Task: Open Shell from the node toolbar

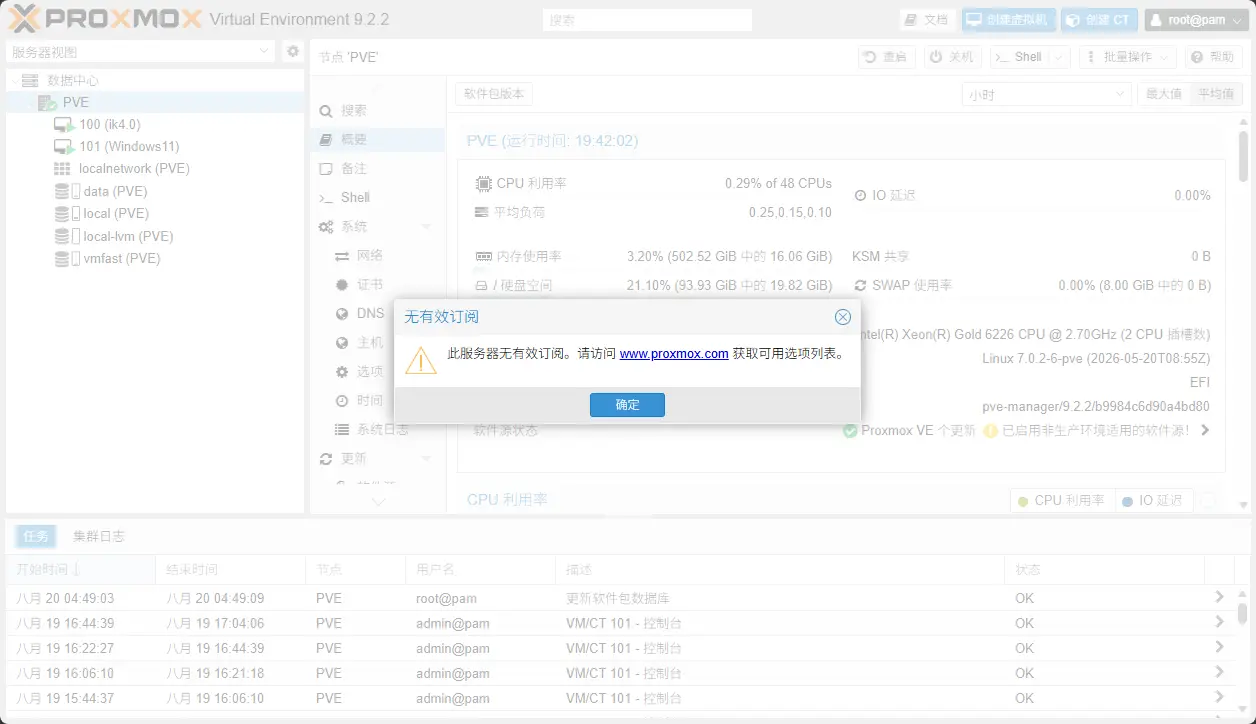Action: (x=1019, y=57)
